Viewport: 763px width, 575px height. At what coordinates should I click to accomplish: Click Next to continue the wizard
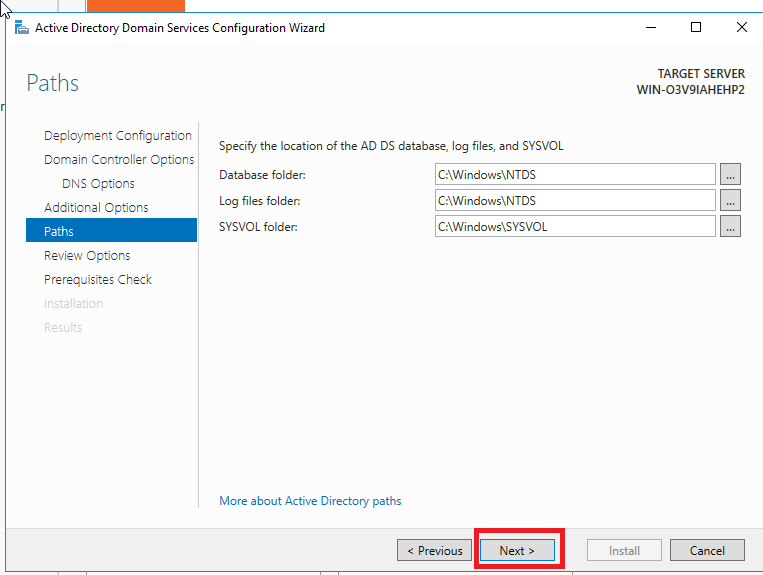[x=517, y=550]
